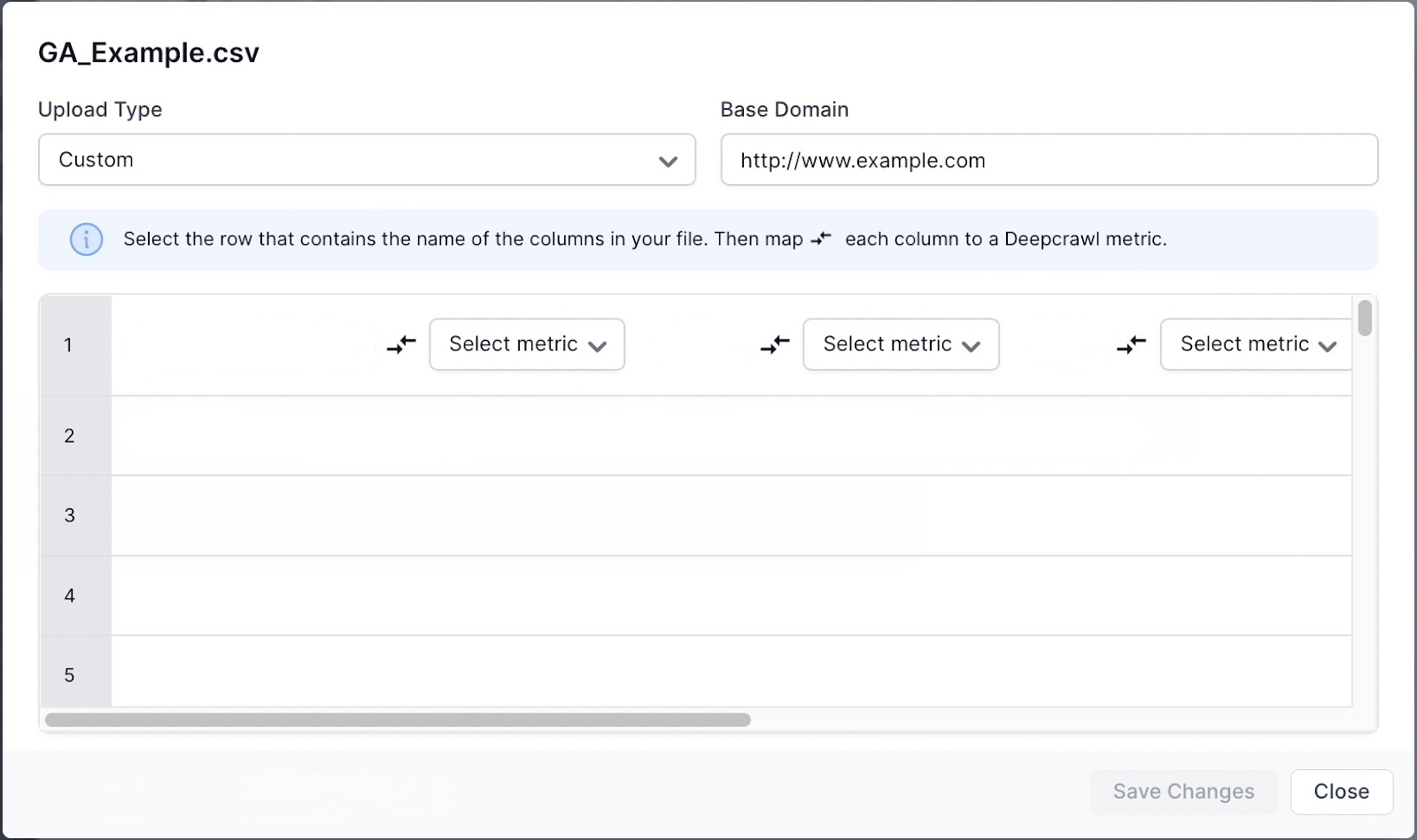Image resolution: width=1417 pixels, height=840 pixels.
Task: Open the Upload Type dropdown showing Custom
Action: (x=366, y=160)
